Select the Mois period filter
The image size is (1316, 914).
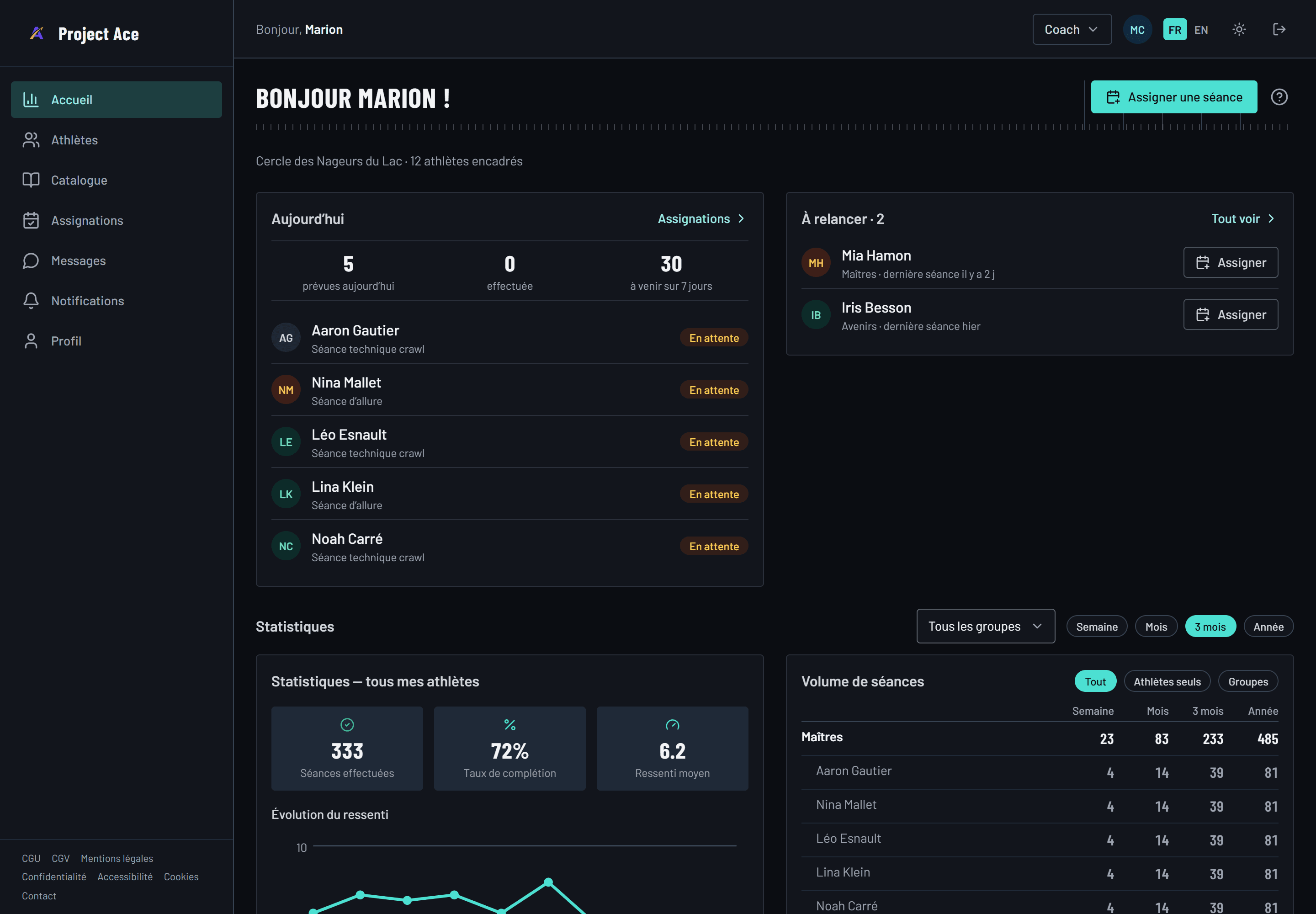1156,627
